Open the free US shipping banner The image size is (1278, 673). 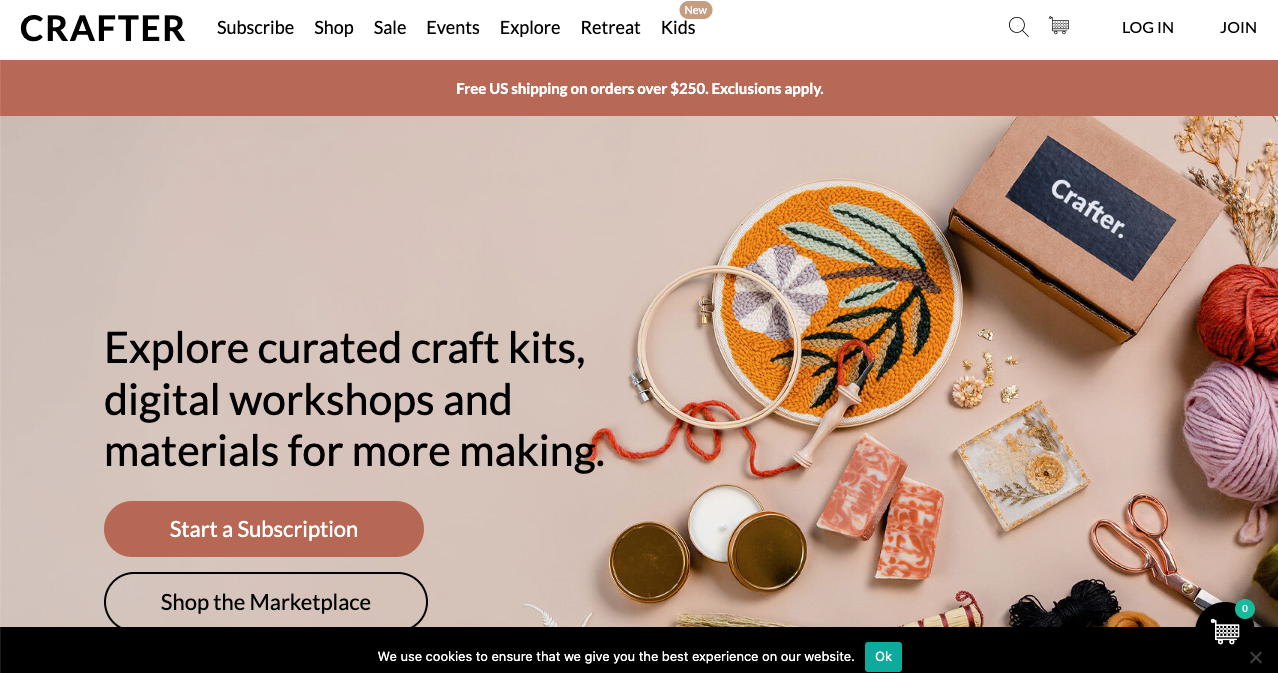coord(639,88)
